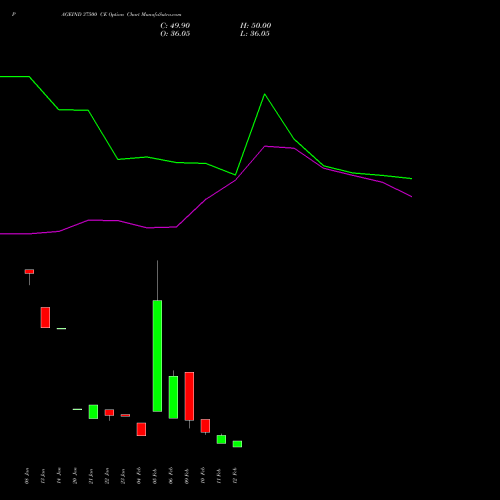Click the tall green 05 Feb candle body
This screenshot has height=500, width=500.
[157, 356]
